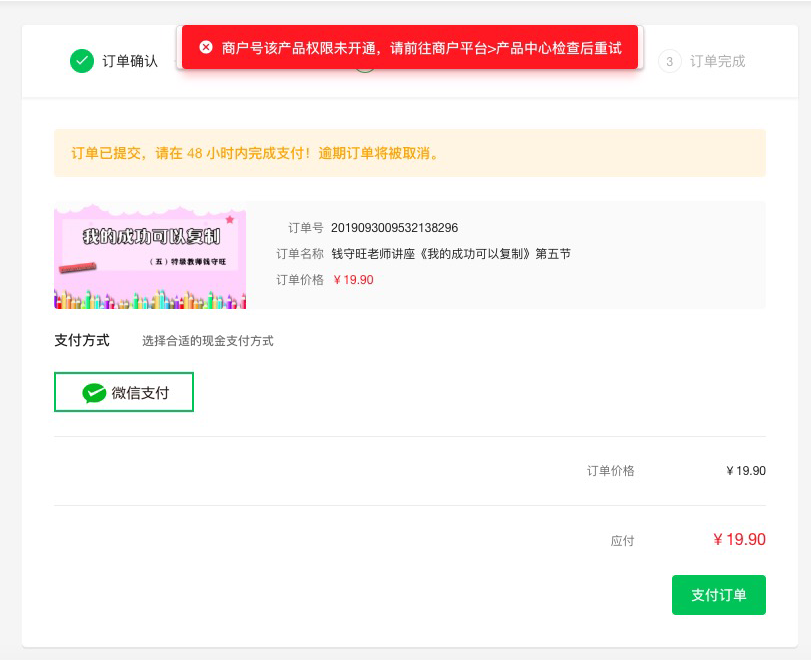Click the red error icon in the alert
811x660 pixels.
(206, 48)
